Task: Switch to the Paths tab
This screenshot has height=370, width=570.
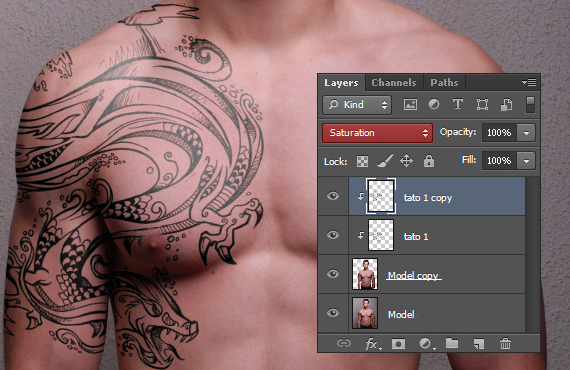Action: pyautogui.click(x=444, y=83)
